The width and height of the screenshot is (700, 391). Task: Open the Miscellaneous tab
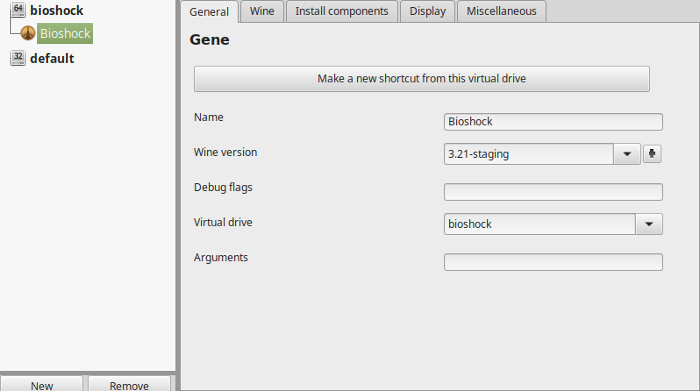click(x=501, y=11)
